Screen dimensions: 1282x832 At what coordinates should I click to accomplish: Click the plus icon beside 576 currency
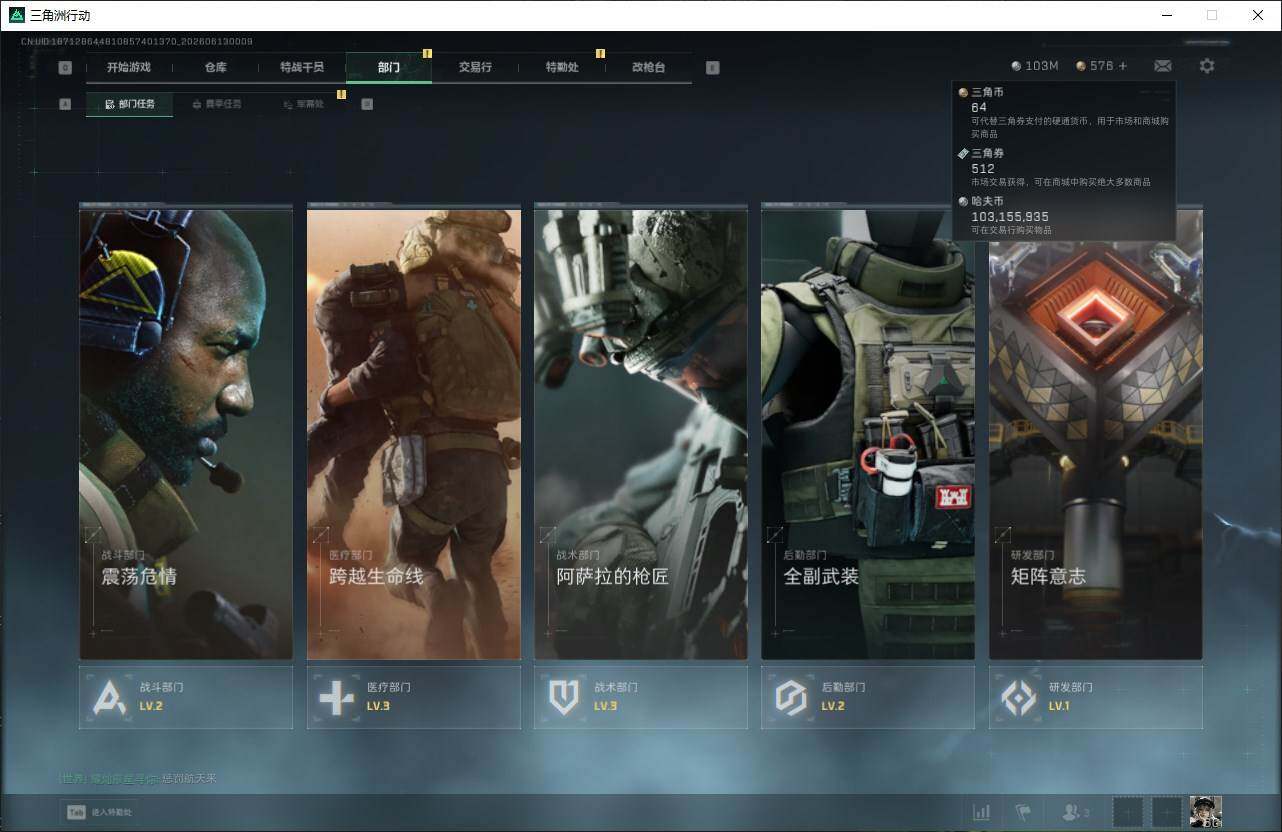pyautogui.click(x=1123, y=66)
